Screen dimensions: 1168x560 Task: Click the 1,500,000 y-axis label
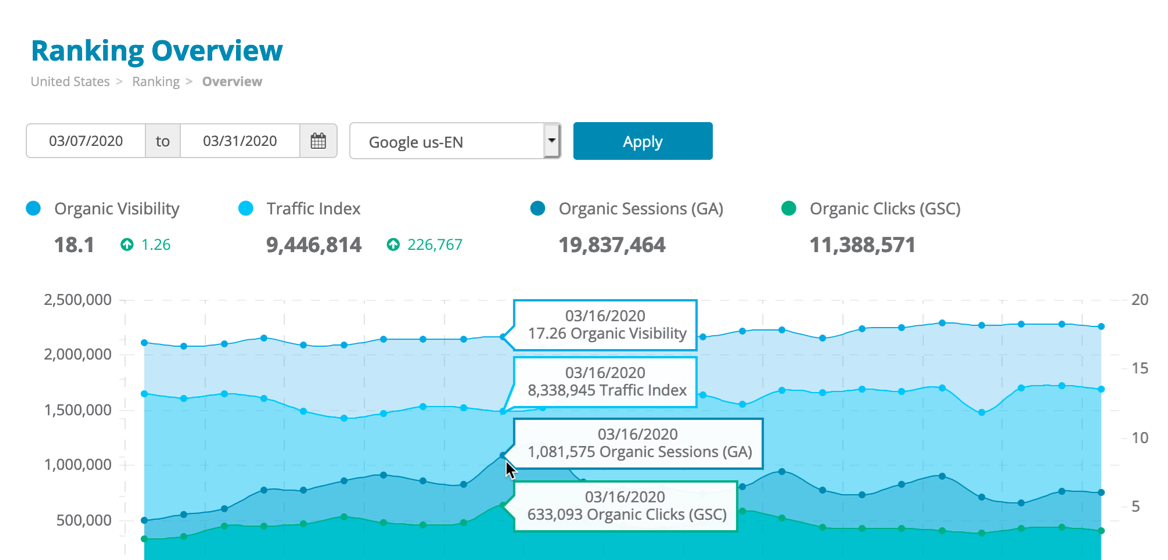point(77,410)
